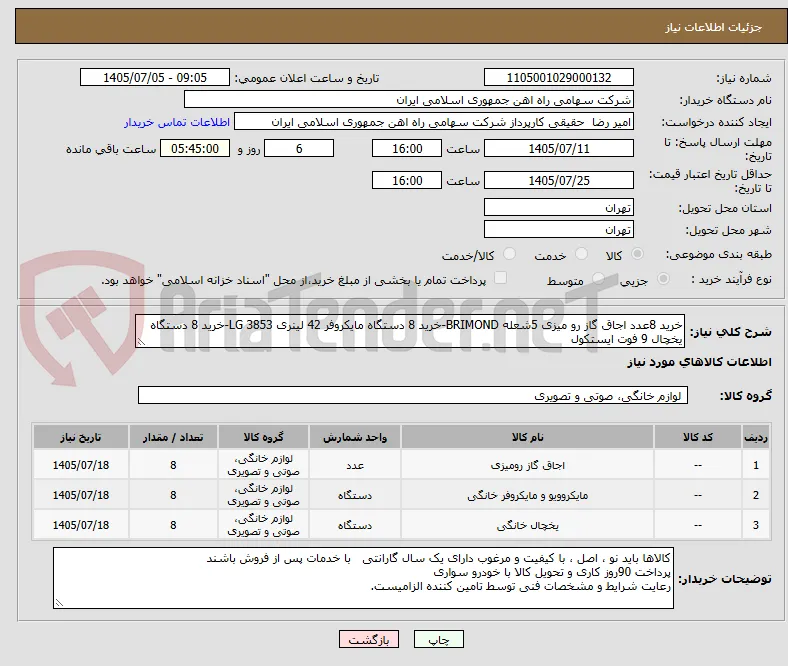788x666 pixels.
Task: Open the اطلاعات تماس خریدار link
Action: [x=177, y=122]
